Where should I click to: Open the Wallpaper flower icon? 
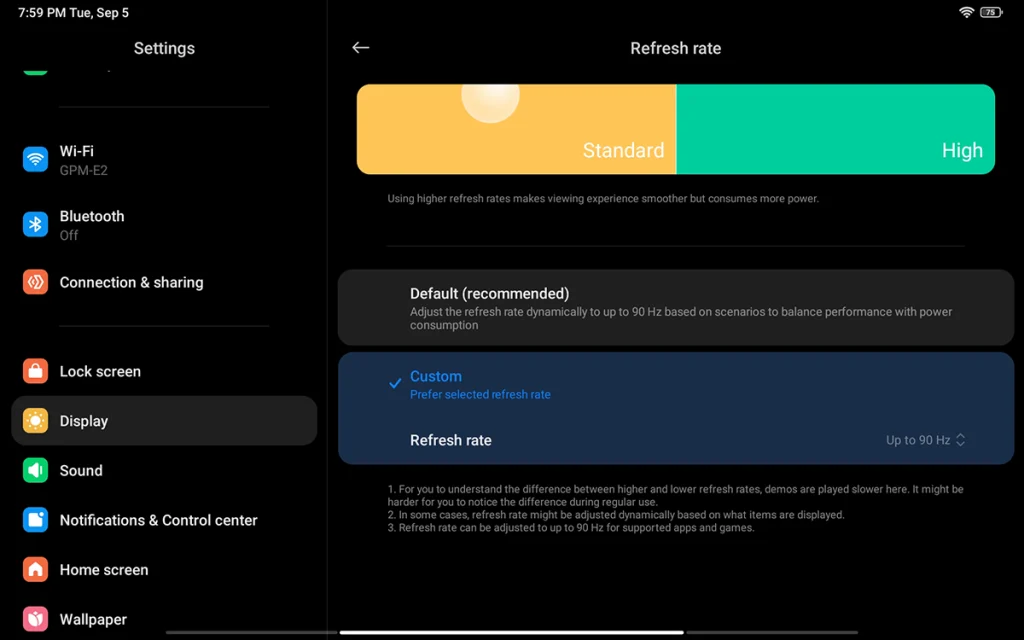[x=35, y=619]
